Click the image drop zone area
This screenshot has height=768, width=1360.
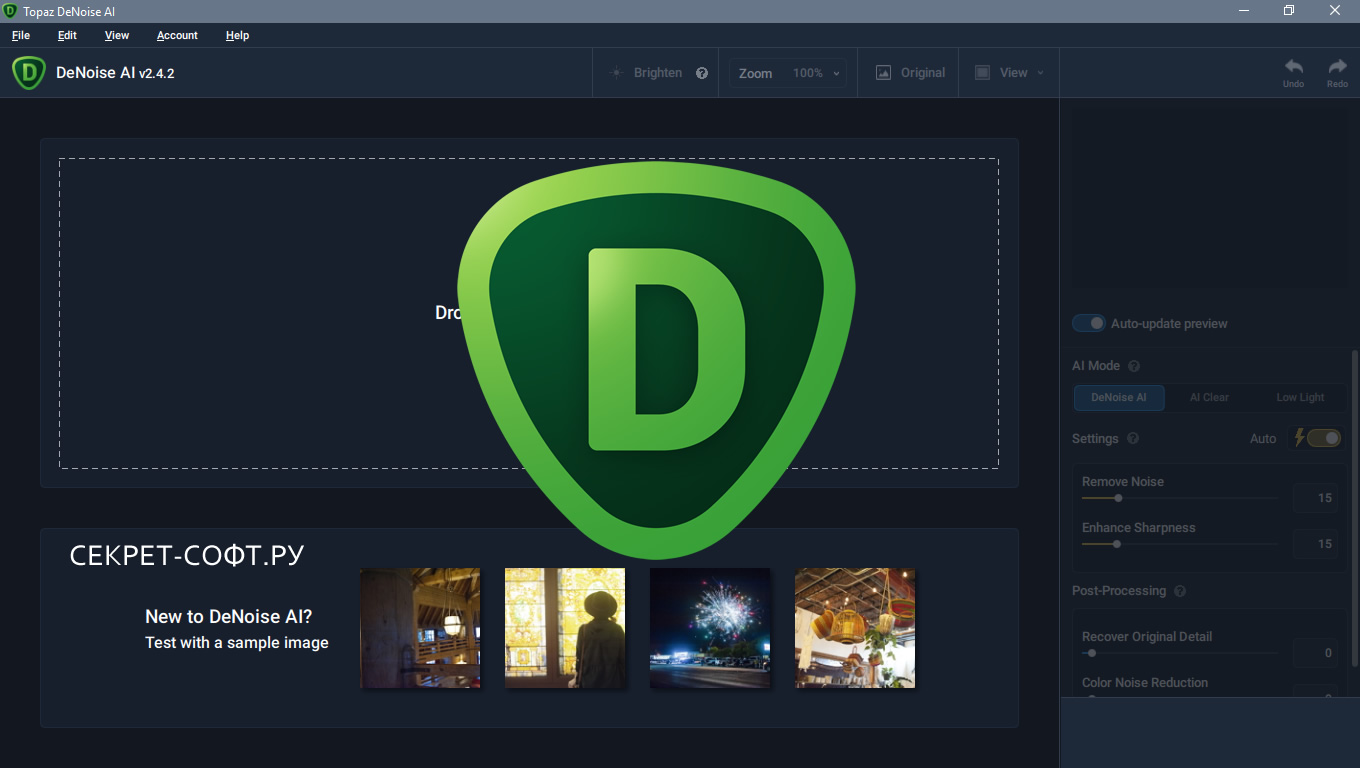click(529, 313)
